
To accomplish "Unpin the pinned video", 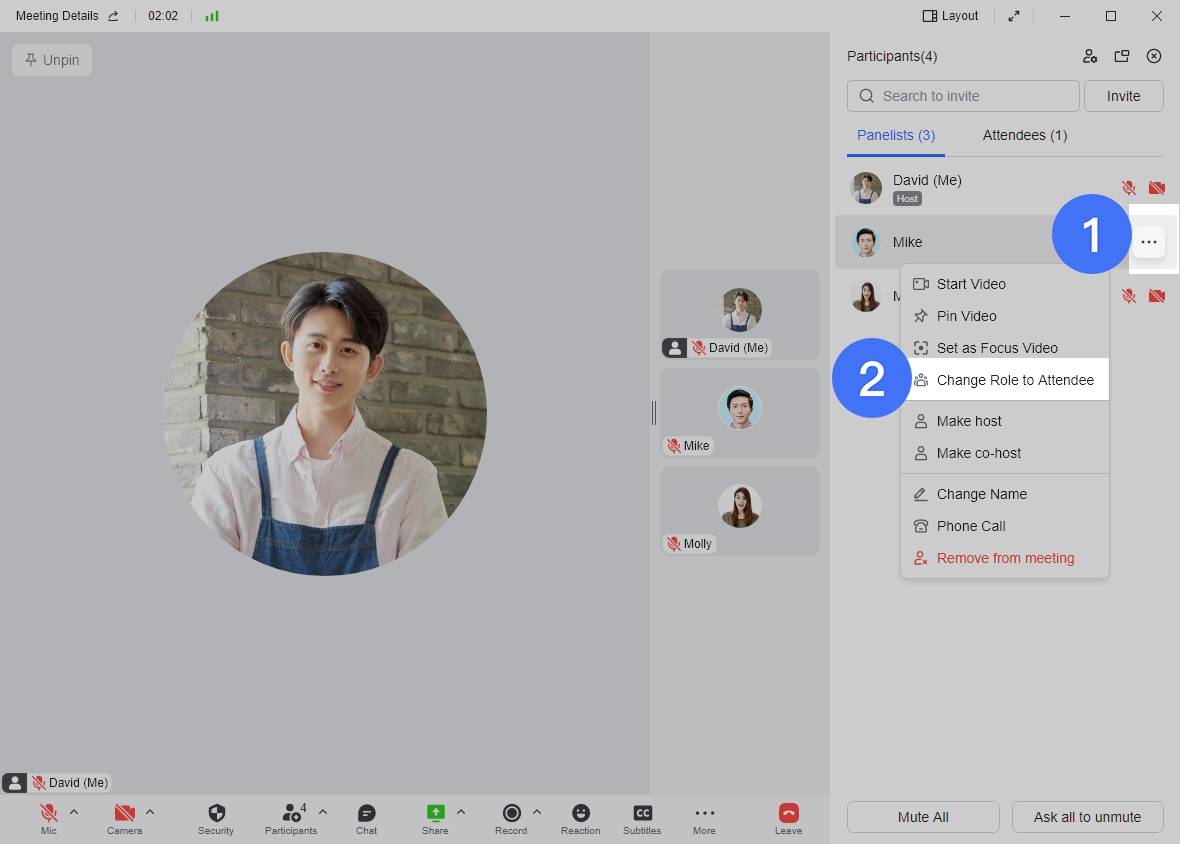I will tap(52, 60).
